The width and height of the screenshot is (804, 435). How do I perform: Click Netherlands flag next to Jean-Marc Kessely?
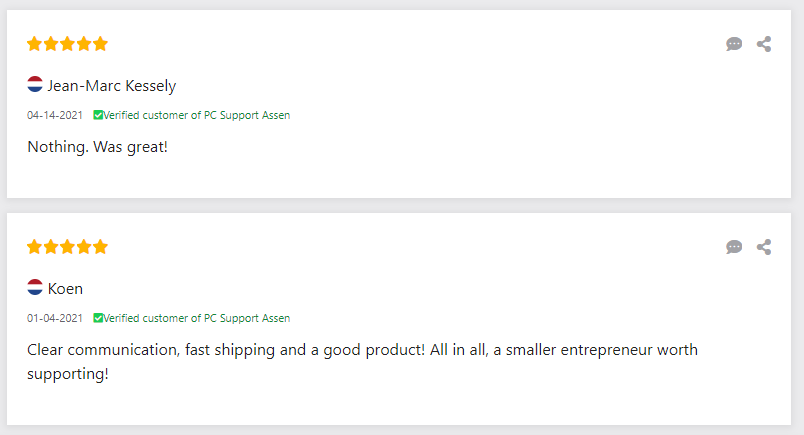point(35,85)
